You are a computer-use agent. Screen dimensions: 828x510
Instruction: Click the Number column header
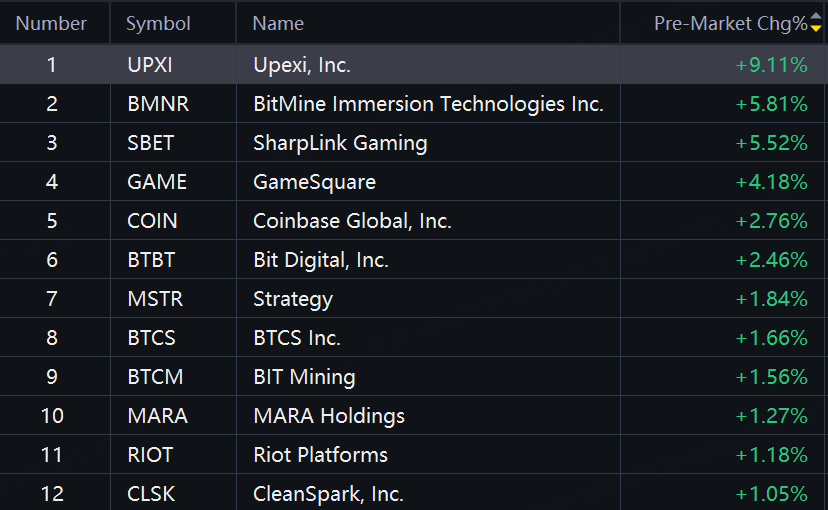[51, 23]
